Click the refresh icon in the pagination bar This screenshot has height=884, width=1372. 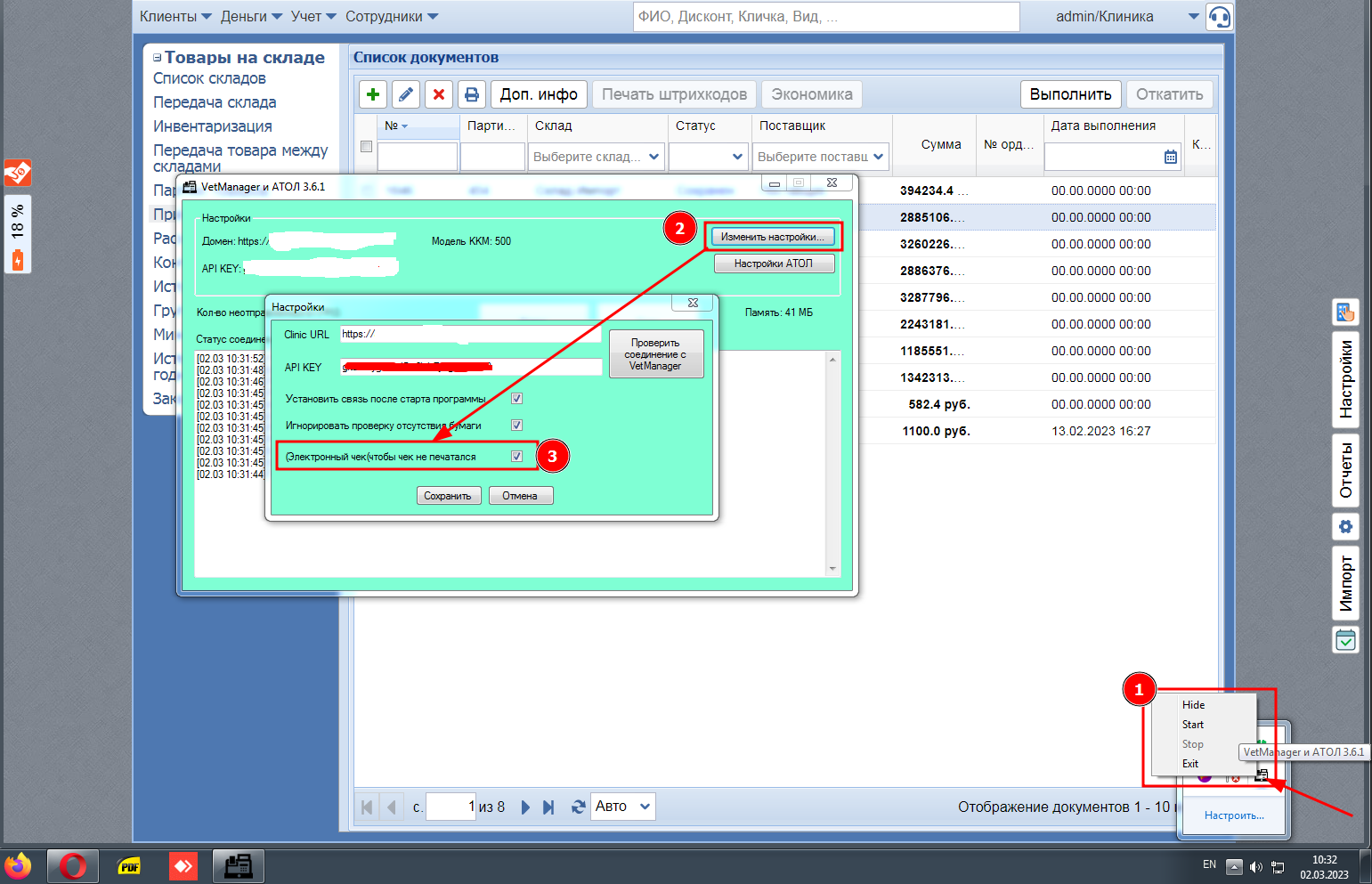point(578,807)
